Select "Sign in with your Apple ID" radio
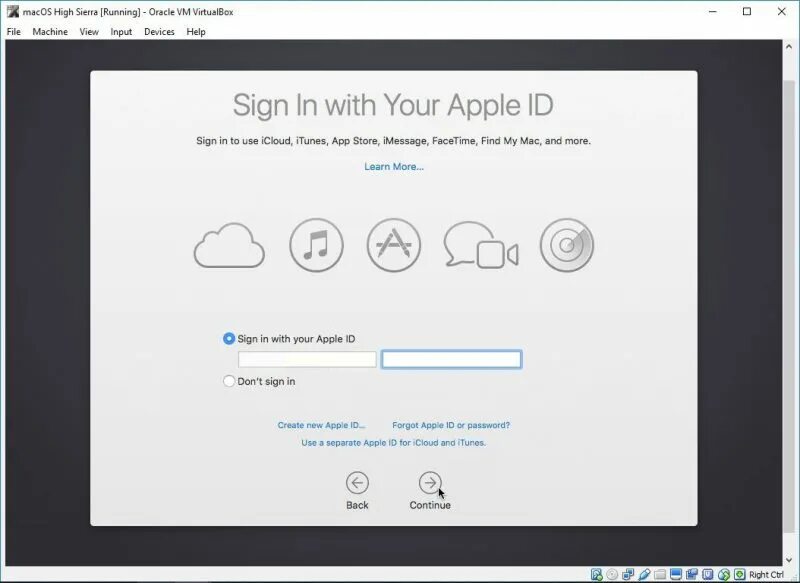The width and height of the screenshot is (800, 583). 229,339
